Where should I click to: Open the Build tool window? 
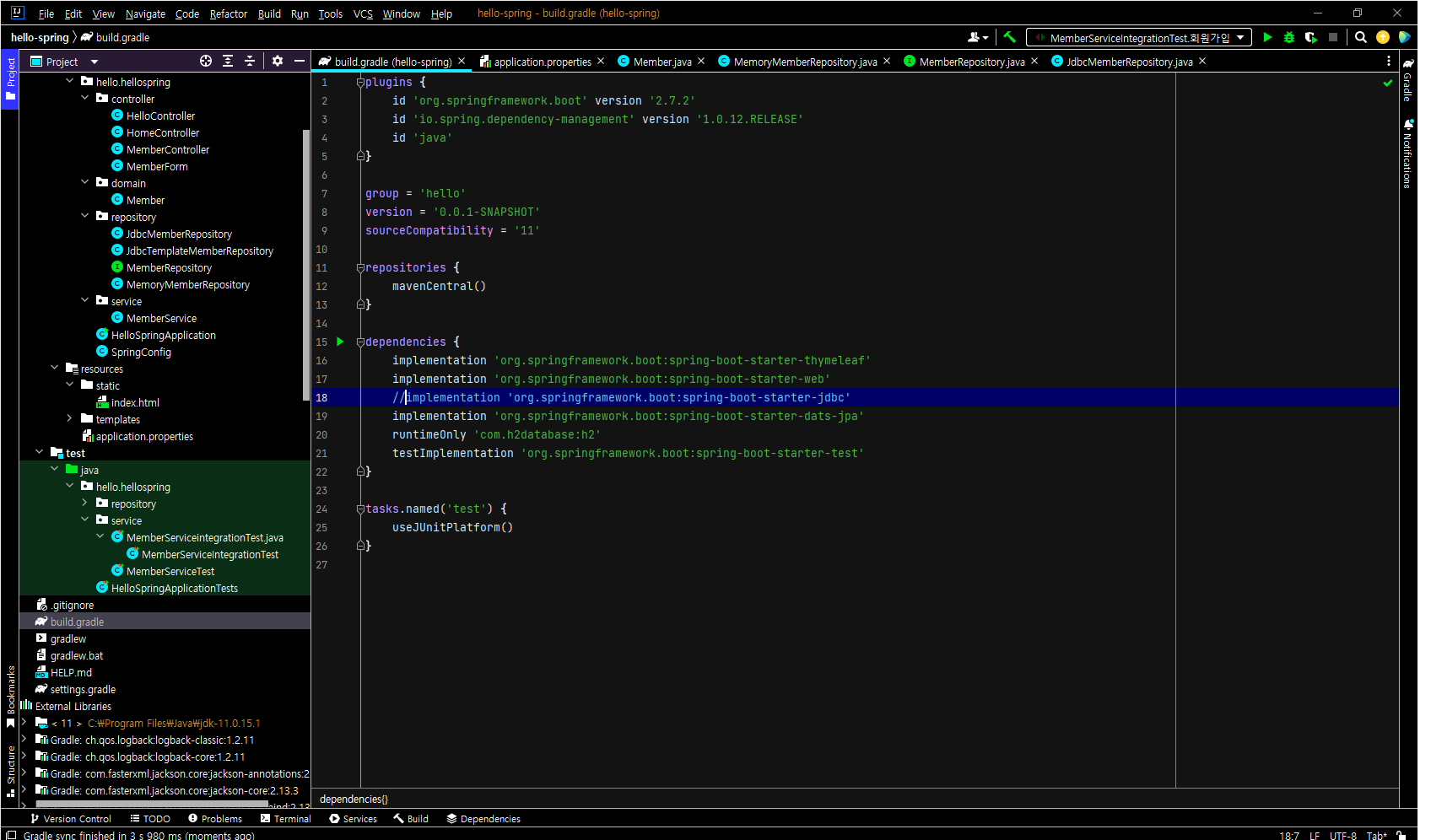pos(411,819)
